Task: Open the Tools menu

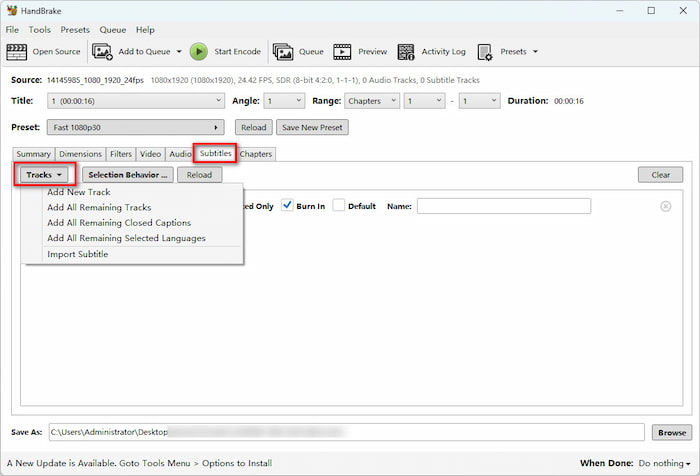Action: coord(40,30)
